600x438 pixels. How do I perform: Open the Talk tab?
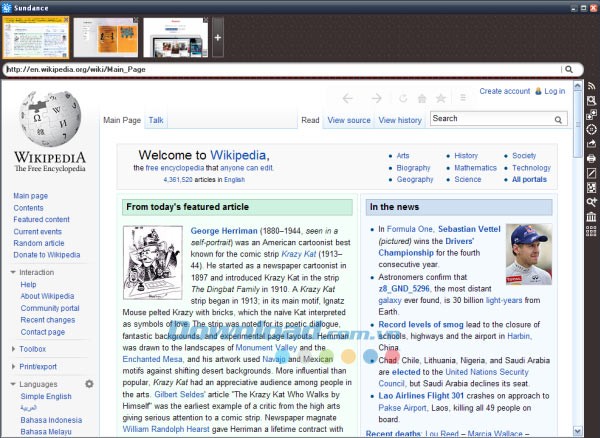[157, 120]
